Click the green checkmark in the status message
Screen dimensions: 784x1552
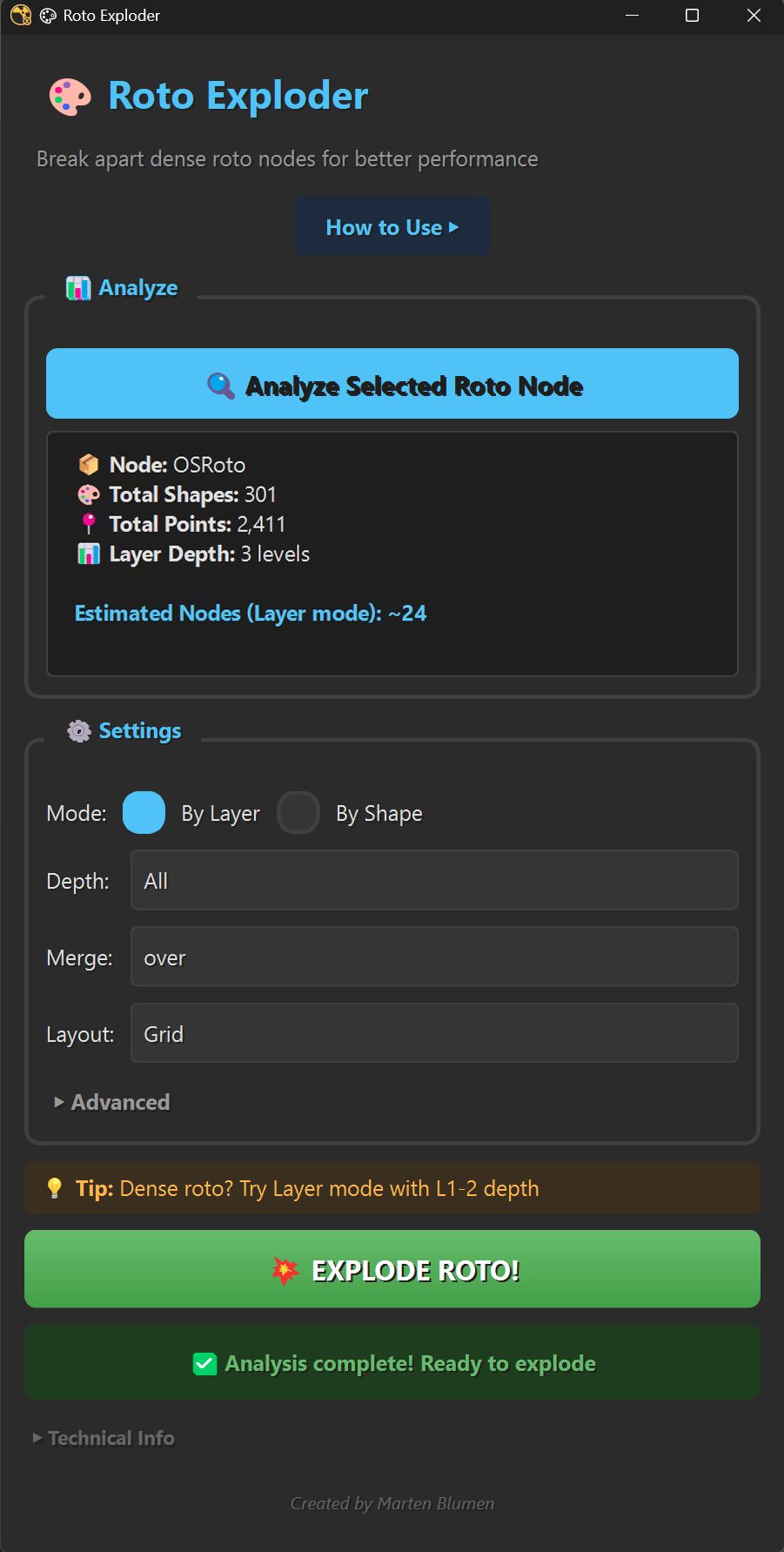coord(204,1364)
